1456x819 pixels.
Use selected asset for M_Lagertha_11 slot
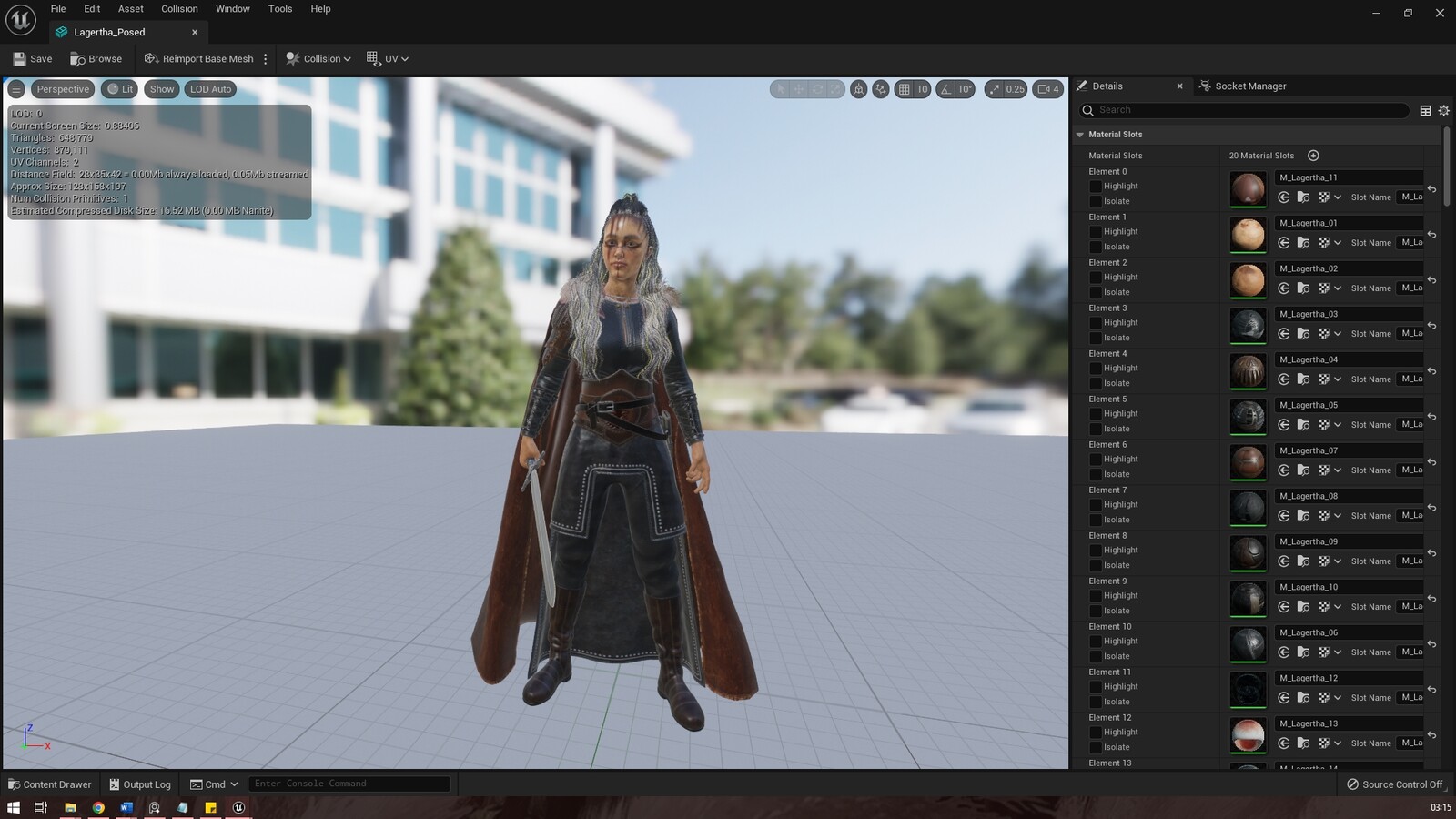pos(1283,197)
